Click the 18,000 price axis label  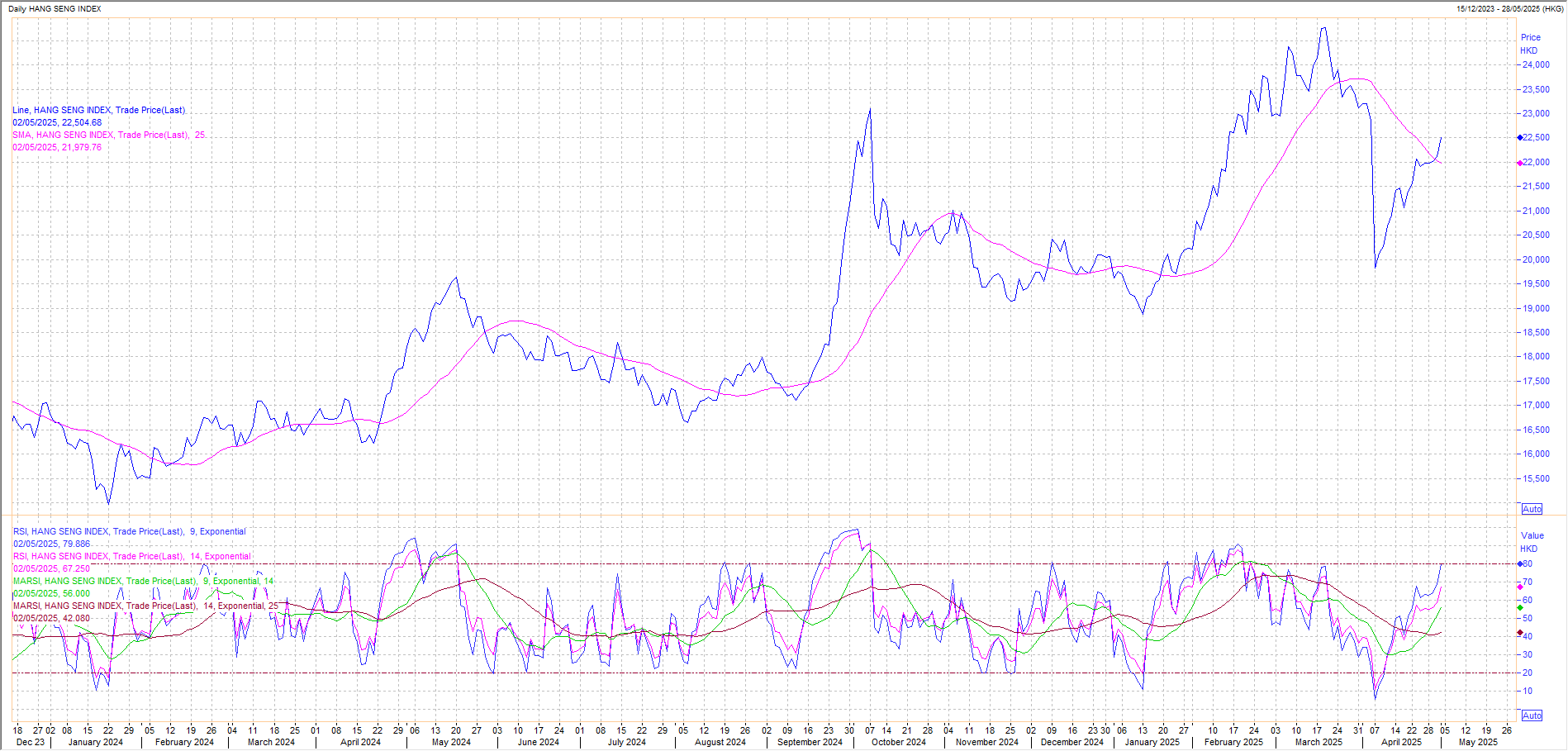pyautogui.click(x=1536, y=357)
